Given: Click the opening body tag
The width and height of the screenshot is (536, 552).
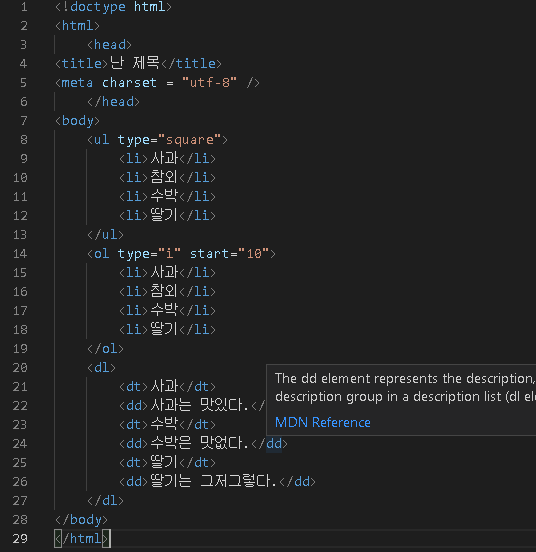Looking at the screenshot, I should tap(77, 121).
